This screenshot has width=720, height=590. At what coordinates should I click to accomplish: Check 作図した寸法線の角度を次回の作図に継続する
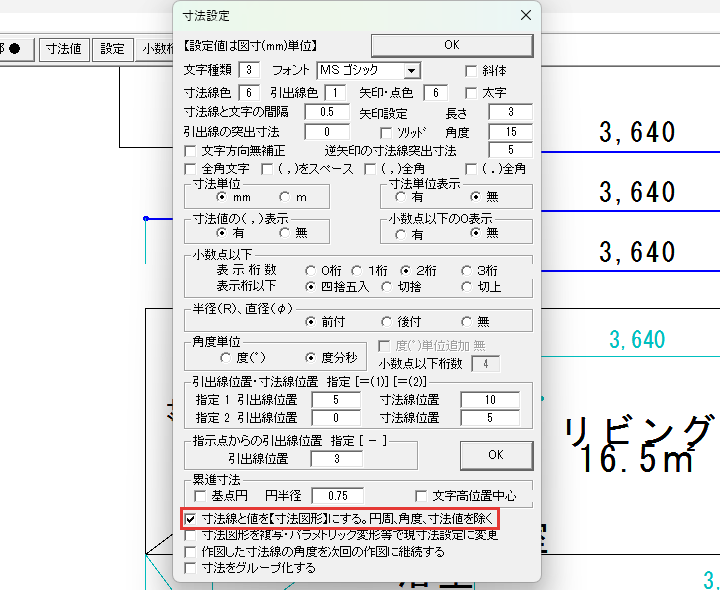(x=190, y=551)
